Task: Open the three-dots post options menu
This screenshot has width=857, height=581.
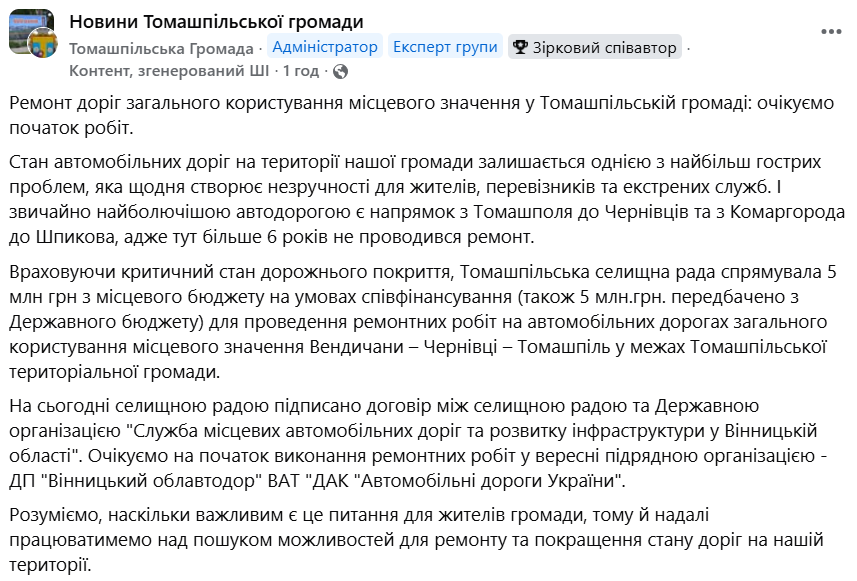Action: [831, 32]
